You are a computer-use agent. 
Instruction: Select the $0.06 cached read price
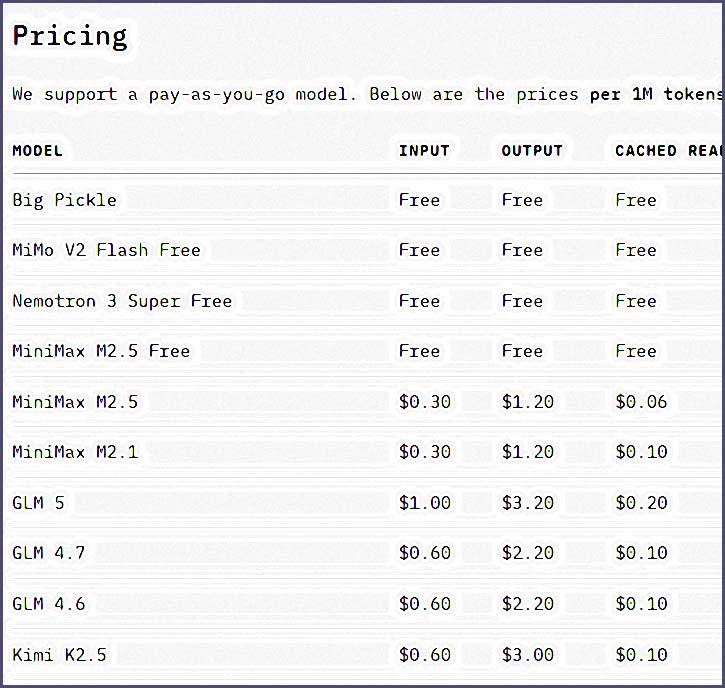pyautogui.click(x=641, y=402)
